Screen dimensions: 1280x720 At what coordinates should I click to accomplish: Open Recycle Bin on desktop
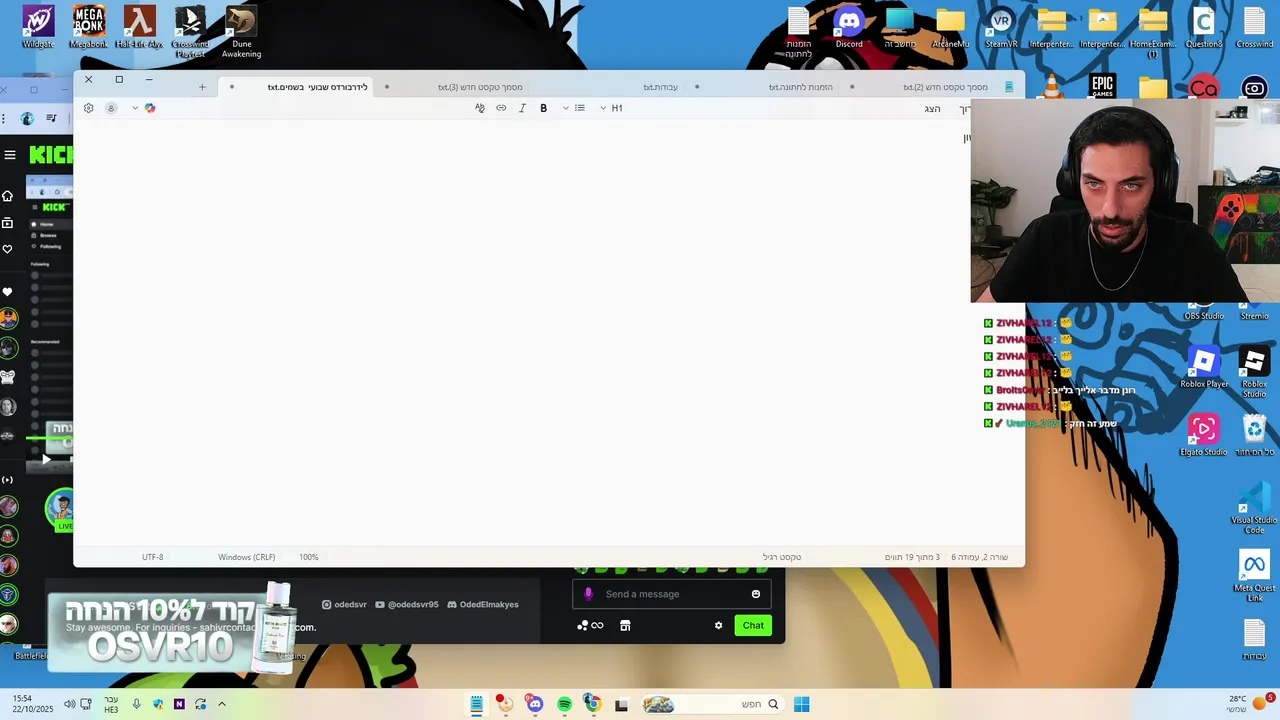(x=1254, y=435)
